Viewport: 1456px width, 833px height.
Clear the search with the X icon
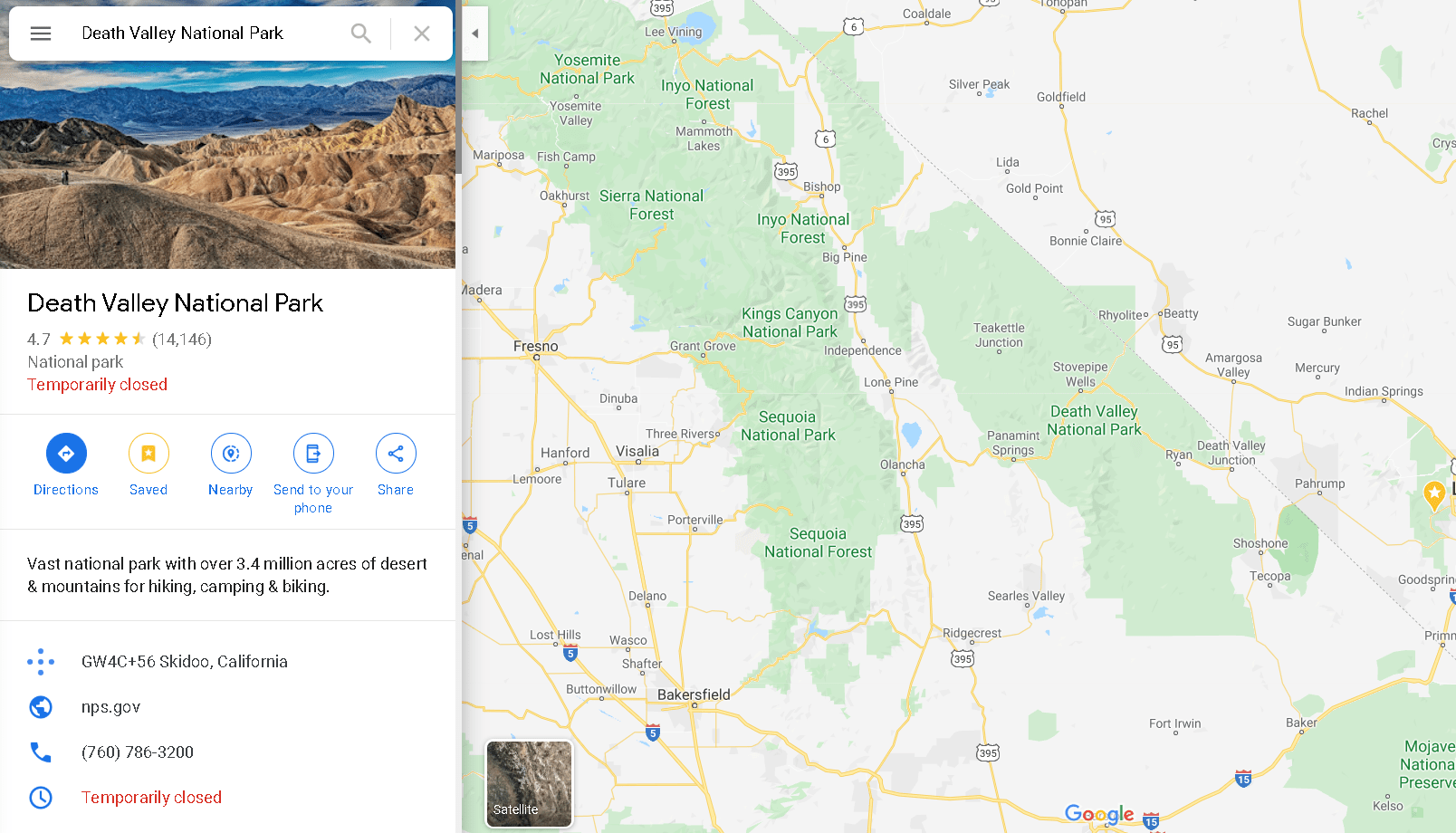tap(421, 34)
